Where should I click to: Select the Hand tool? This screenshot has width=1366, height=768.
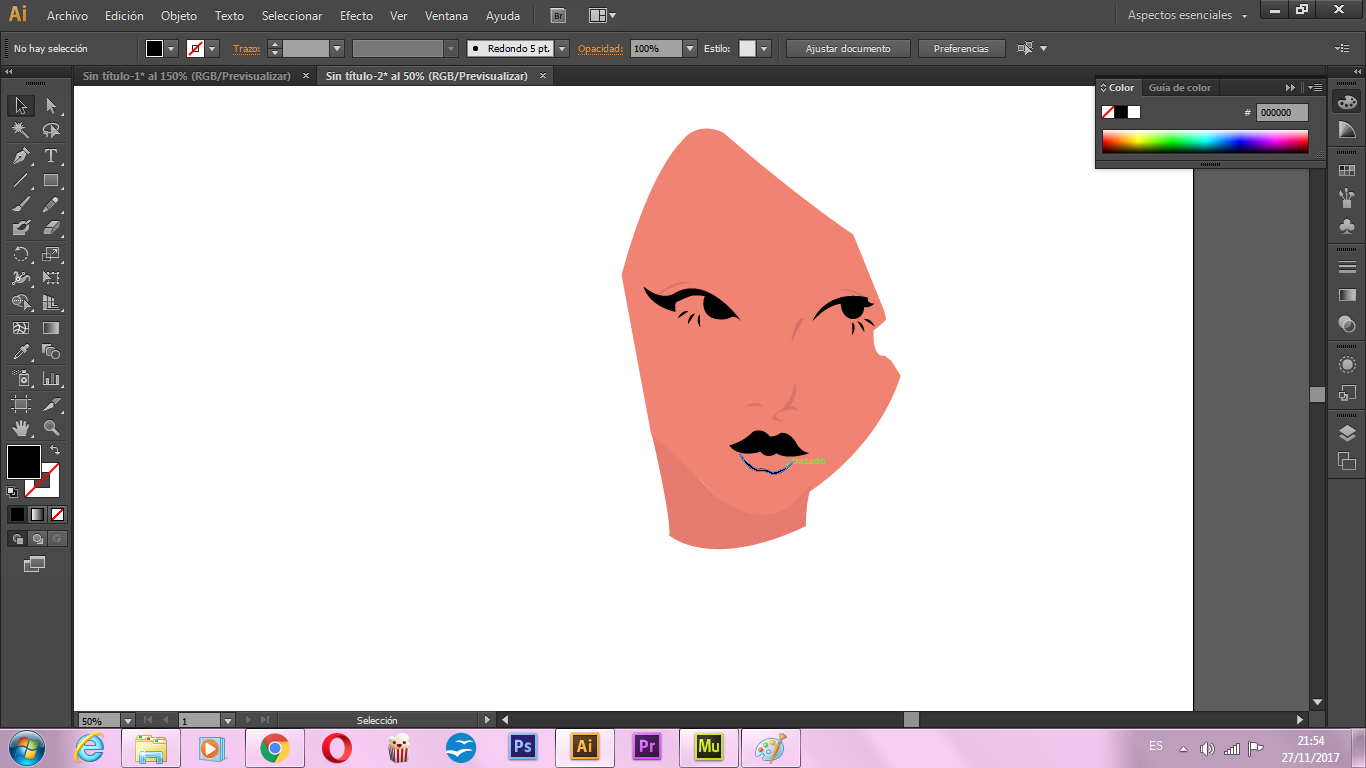[20, 428]
